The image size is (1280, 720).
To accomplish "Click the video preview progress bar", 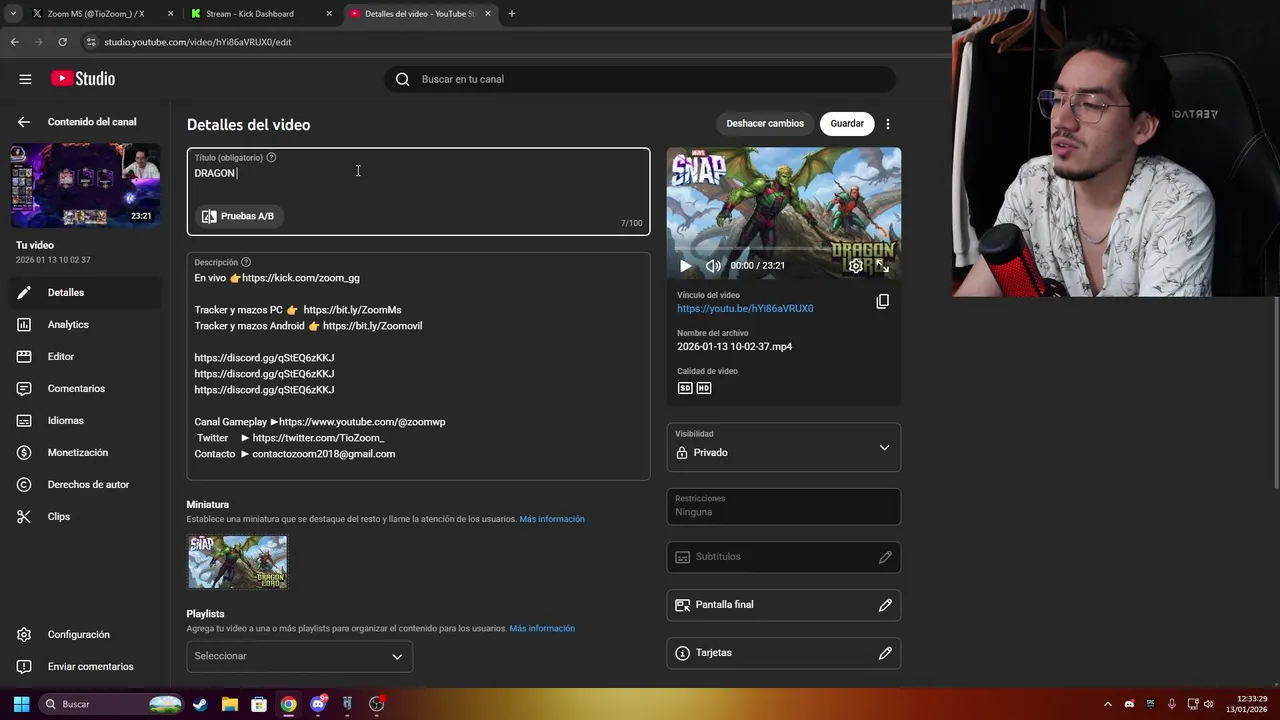I will point(784,249).
